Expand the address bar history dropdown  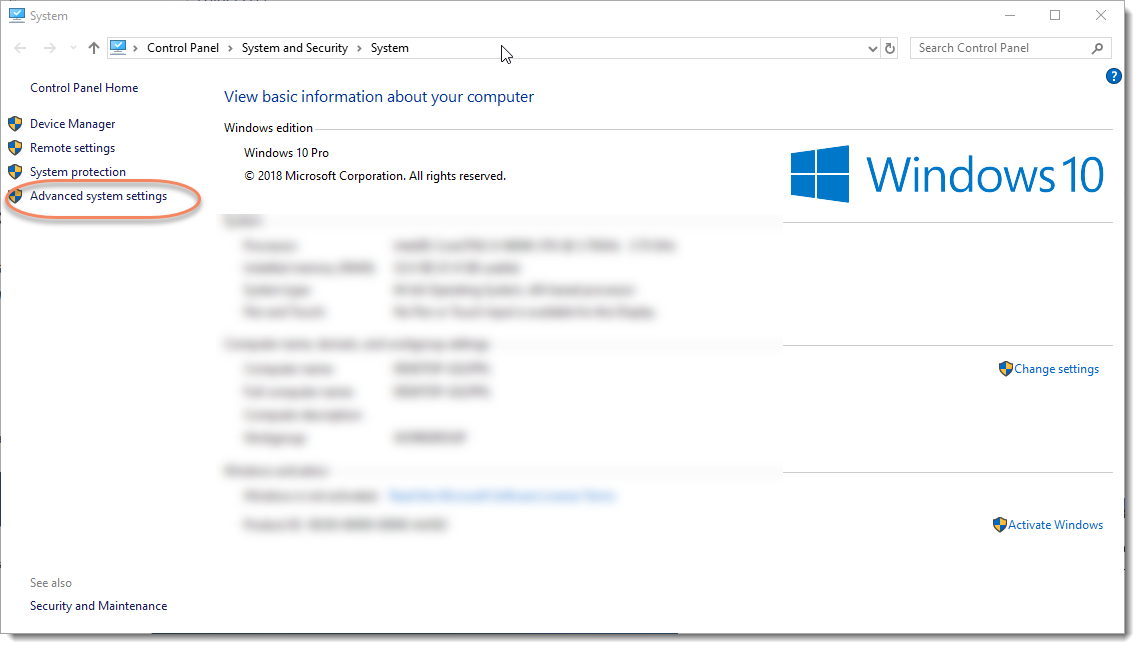tap(872, 49)
